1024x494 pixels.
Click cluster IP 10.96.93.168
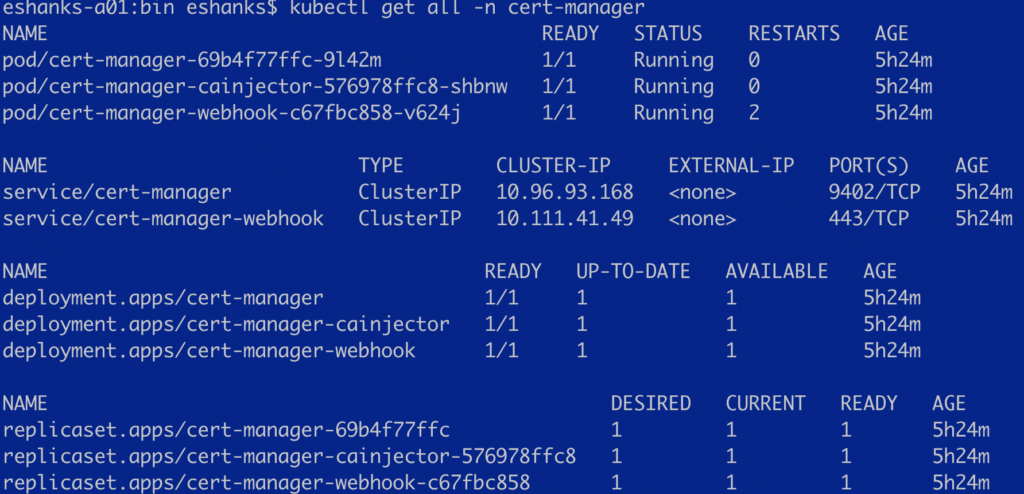(x=565, y=192)
